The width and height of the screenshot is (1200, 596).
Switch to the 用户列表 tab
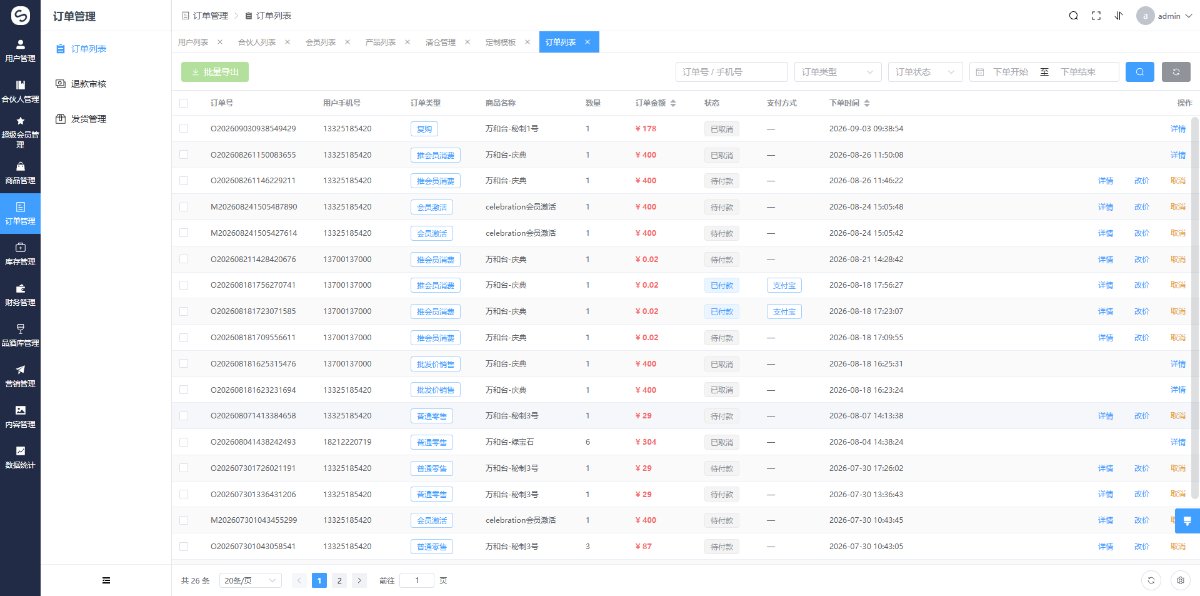click(x=193, y=42)
